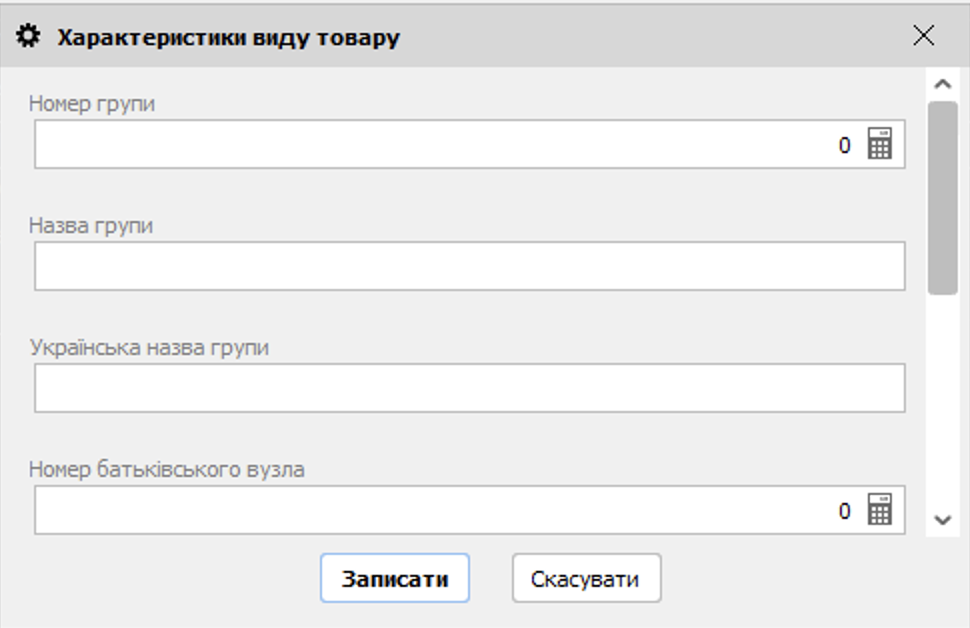Click the Номер батьківського вузла input field
Viewport: 970px width, 628px height.
coord(400,510)
